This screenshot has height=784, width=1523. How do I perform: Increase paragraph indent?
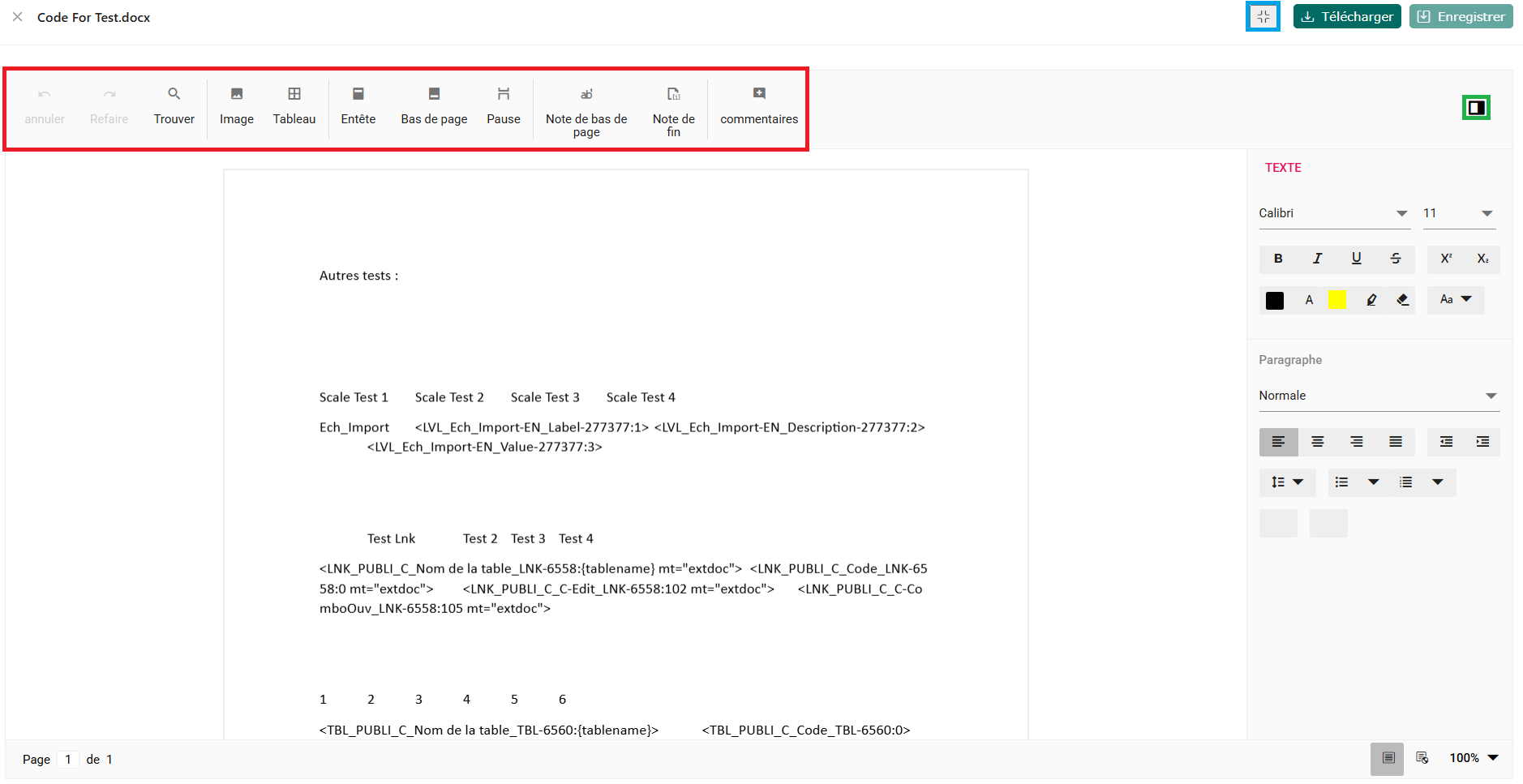pyautogui.click(x=1482, y=442)
